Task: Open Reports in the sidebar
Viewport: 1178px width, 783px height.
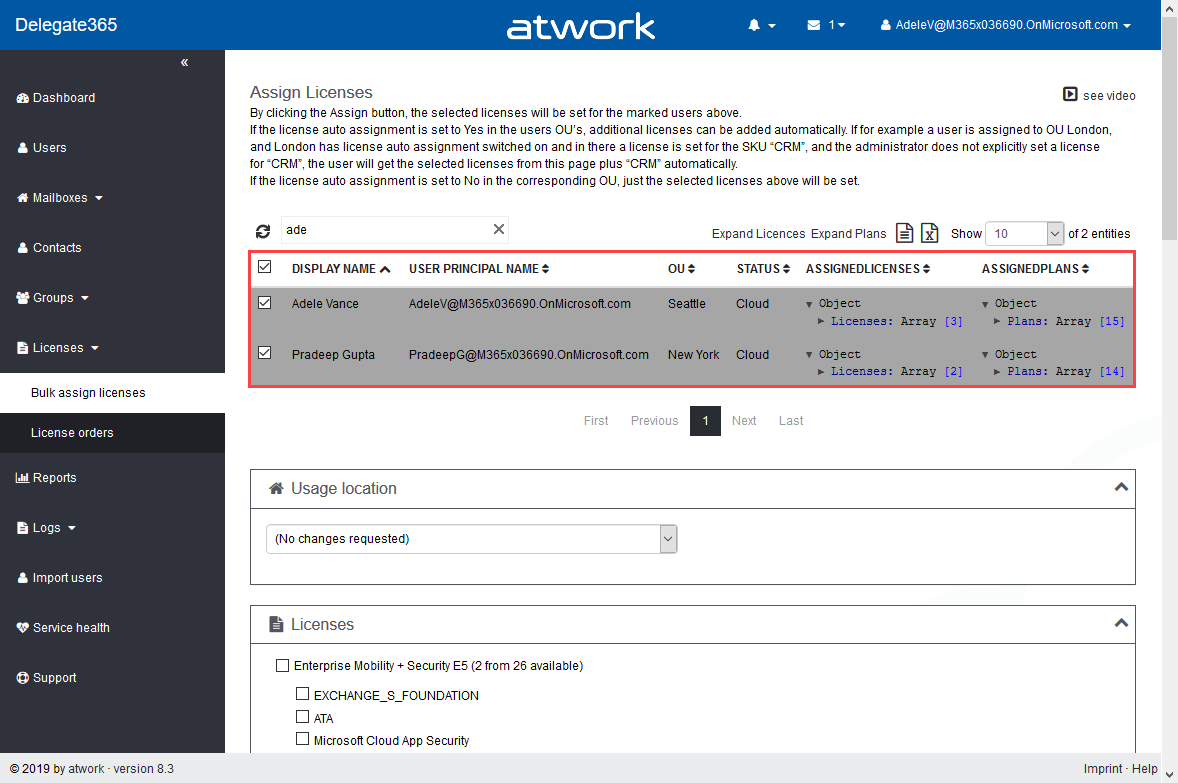Action: tap(55, 478)
